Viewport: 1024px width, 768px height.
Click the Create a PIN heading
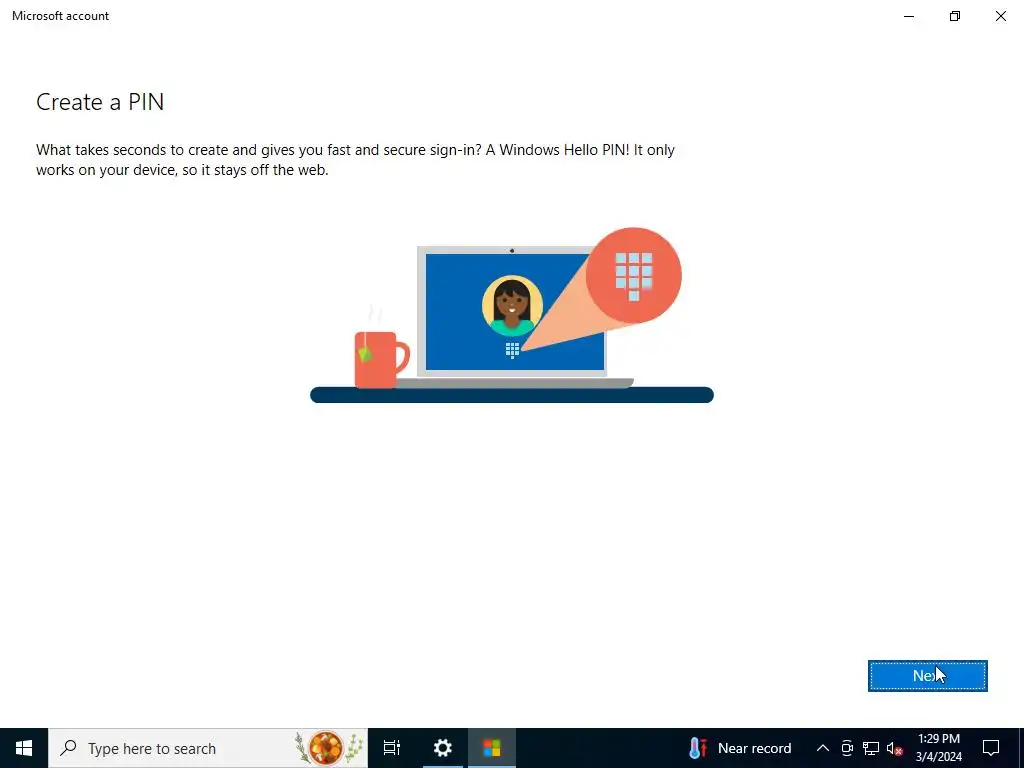tap(100, 102)
